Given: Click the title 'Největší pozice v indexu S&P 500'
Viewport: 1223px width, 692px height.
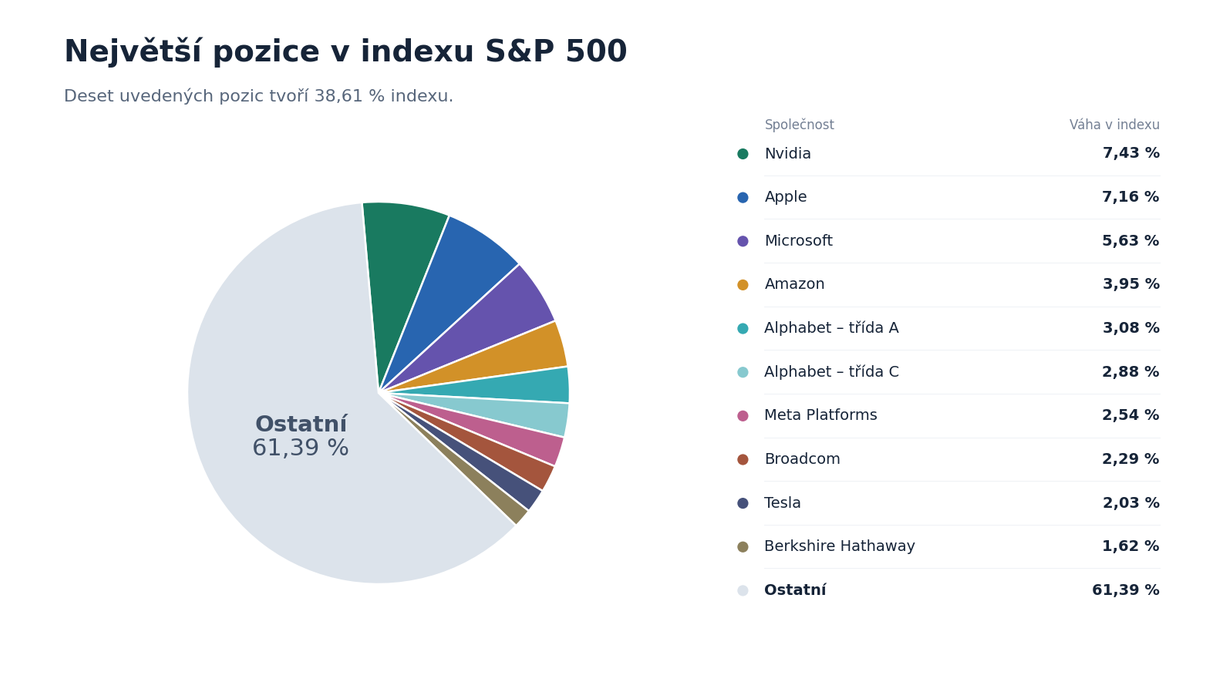Looking at the screenshot, I should tap(345, 52).
